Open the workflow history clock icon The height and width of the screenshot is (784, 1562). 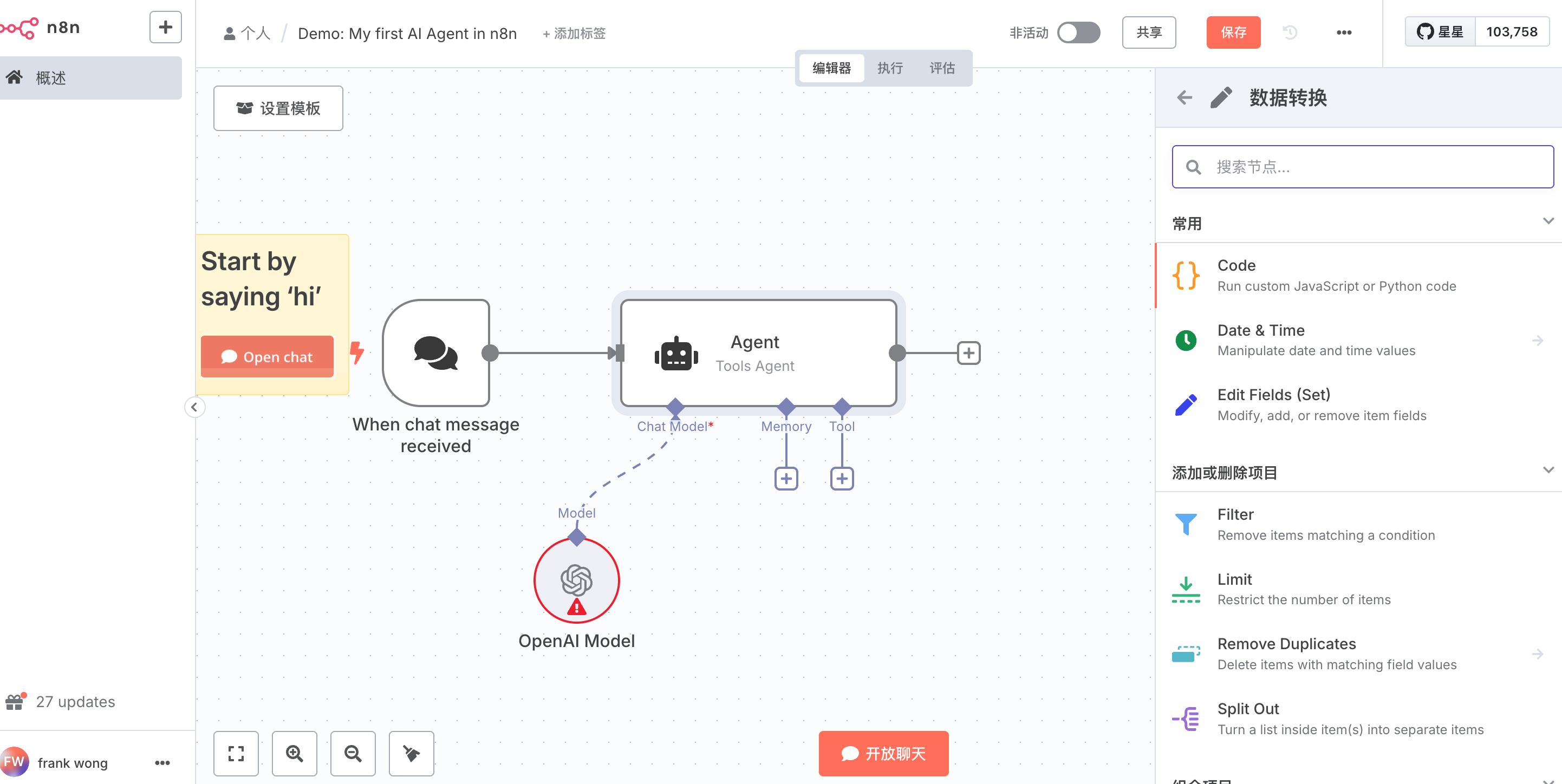point(1290,32)
